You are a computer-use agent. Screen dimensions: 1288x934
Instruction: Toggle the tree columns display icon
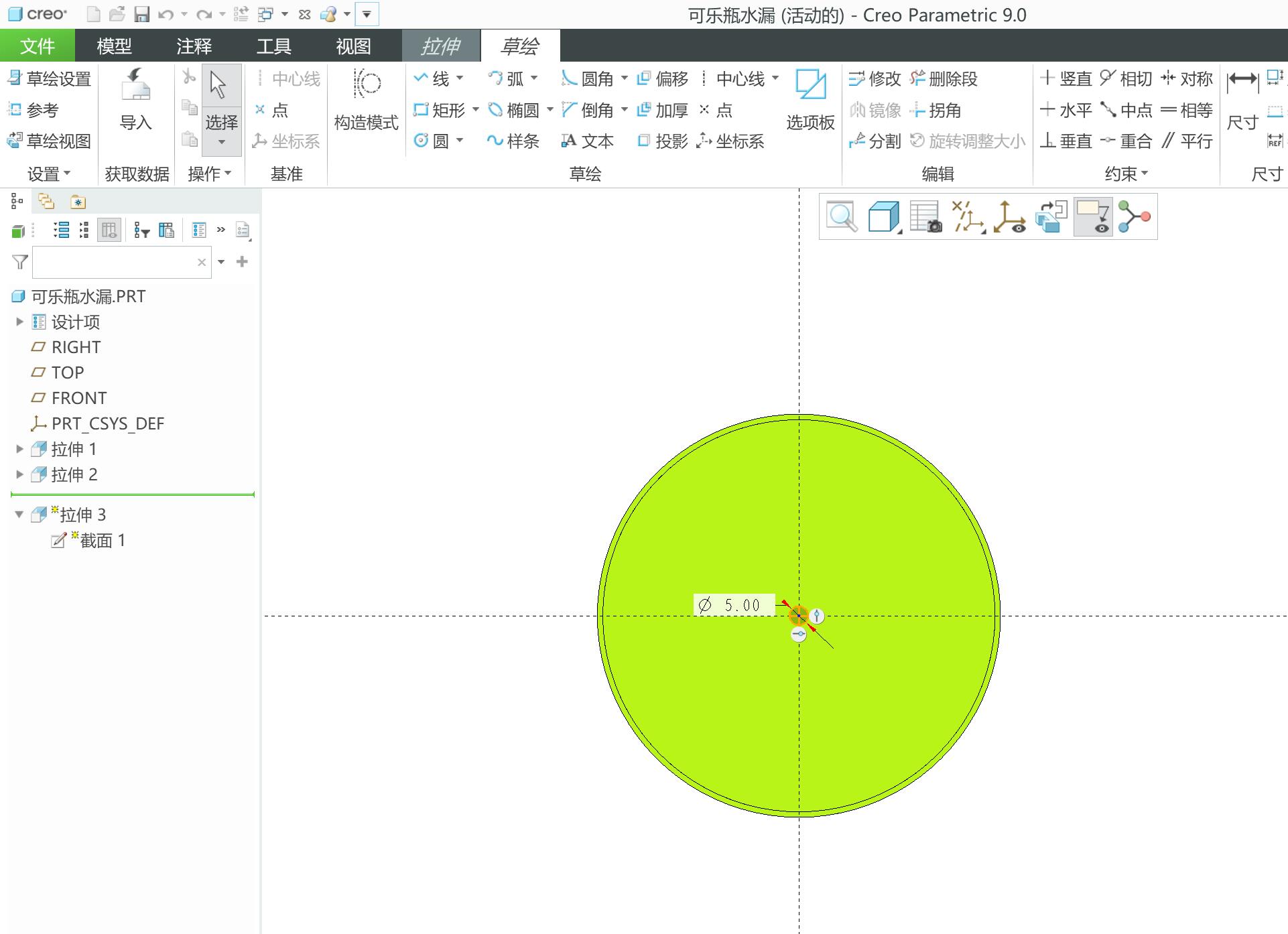pyautogui.click(x=109, y=230)
